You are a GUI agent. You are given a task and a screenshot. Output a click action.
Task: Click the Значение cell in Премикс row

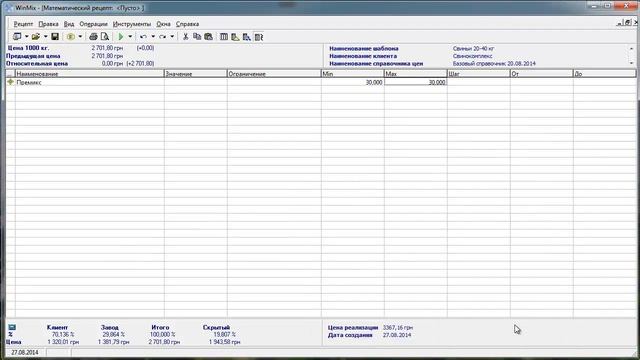coord(196,82)
